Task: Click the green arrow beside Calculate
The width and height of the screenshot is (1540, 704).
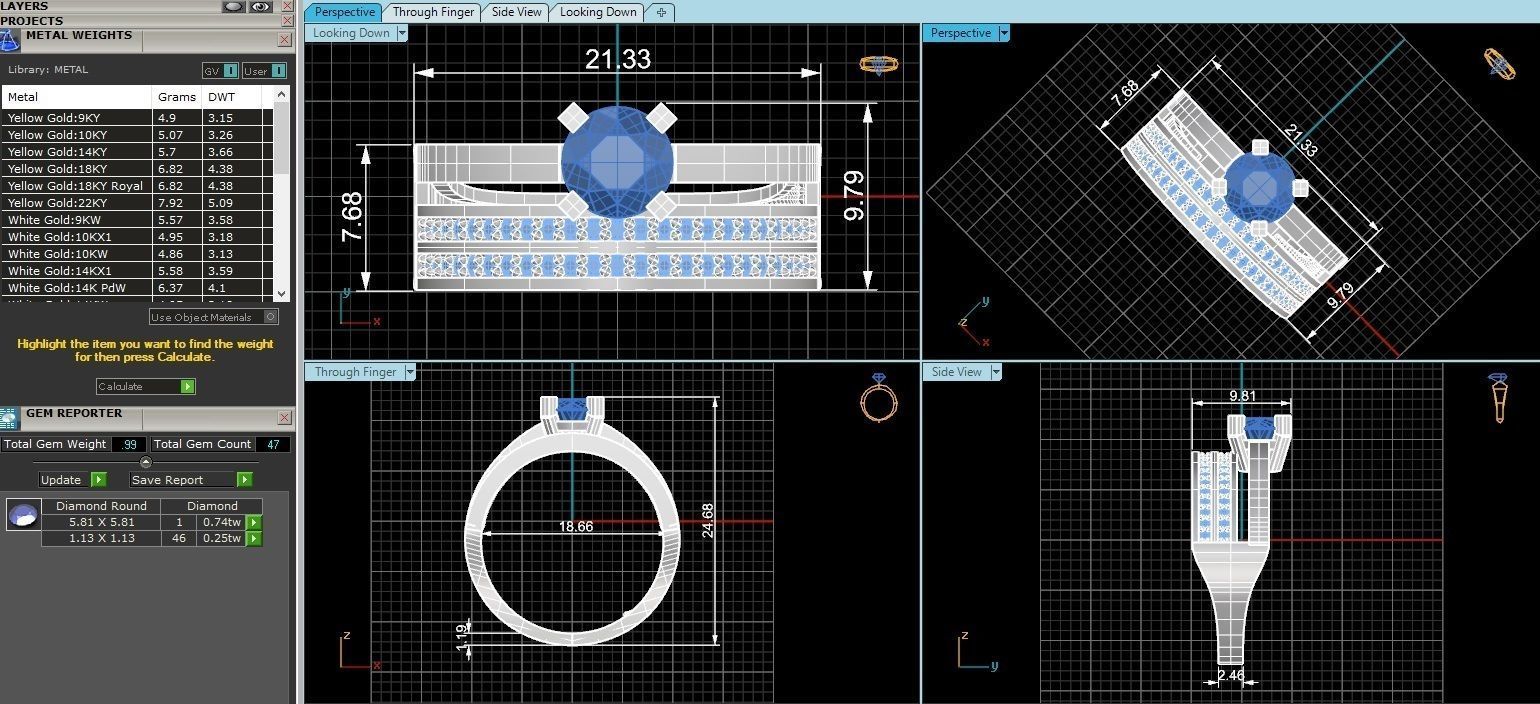Action: [187, 386]
